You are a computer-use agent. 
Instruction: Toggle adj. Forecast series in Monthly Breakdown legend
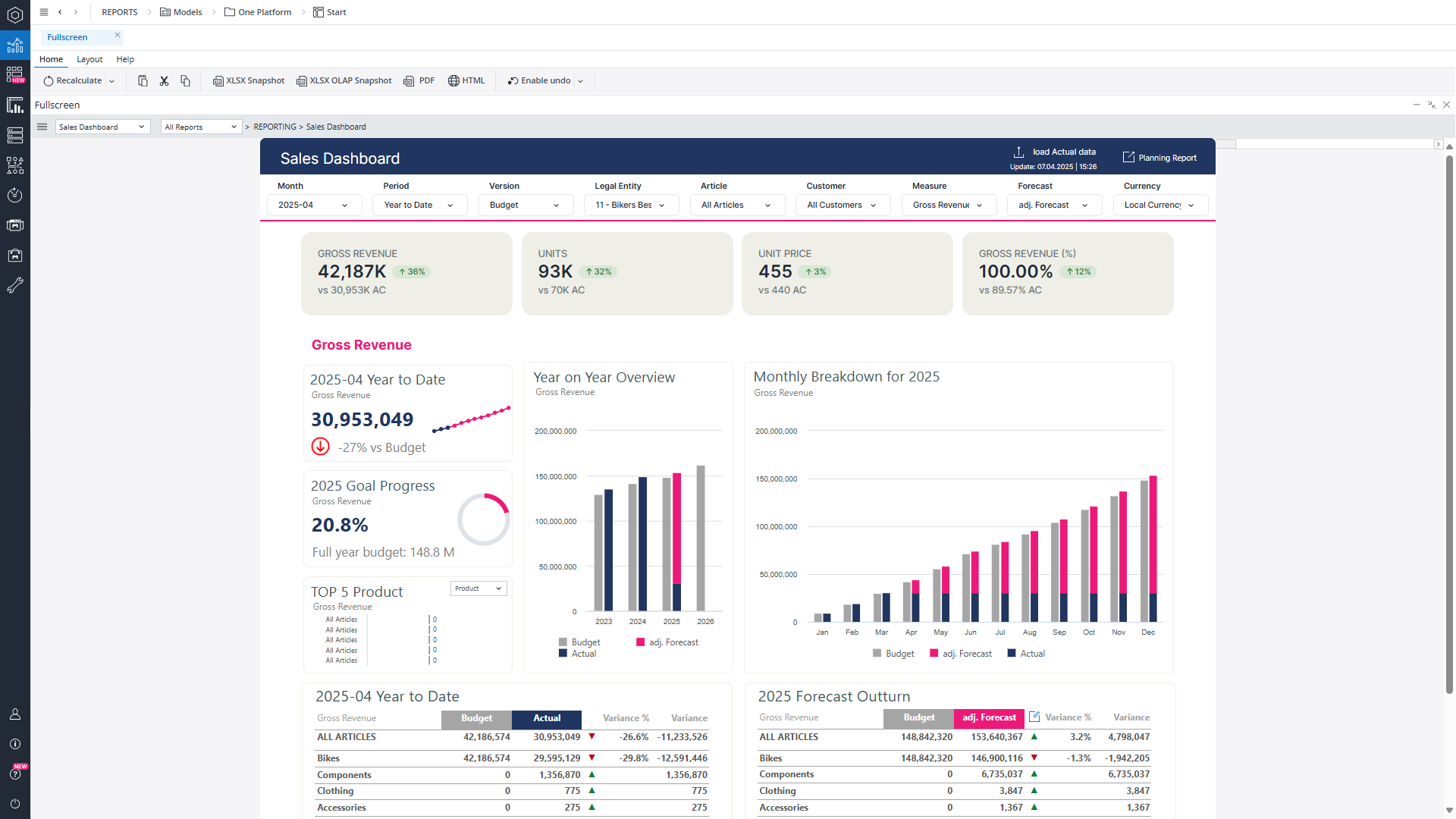click(x=960, y=654)
